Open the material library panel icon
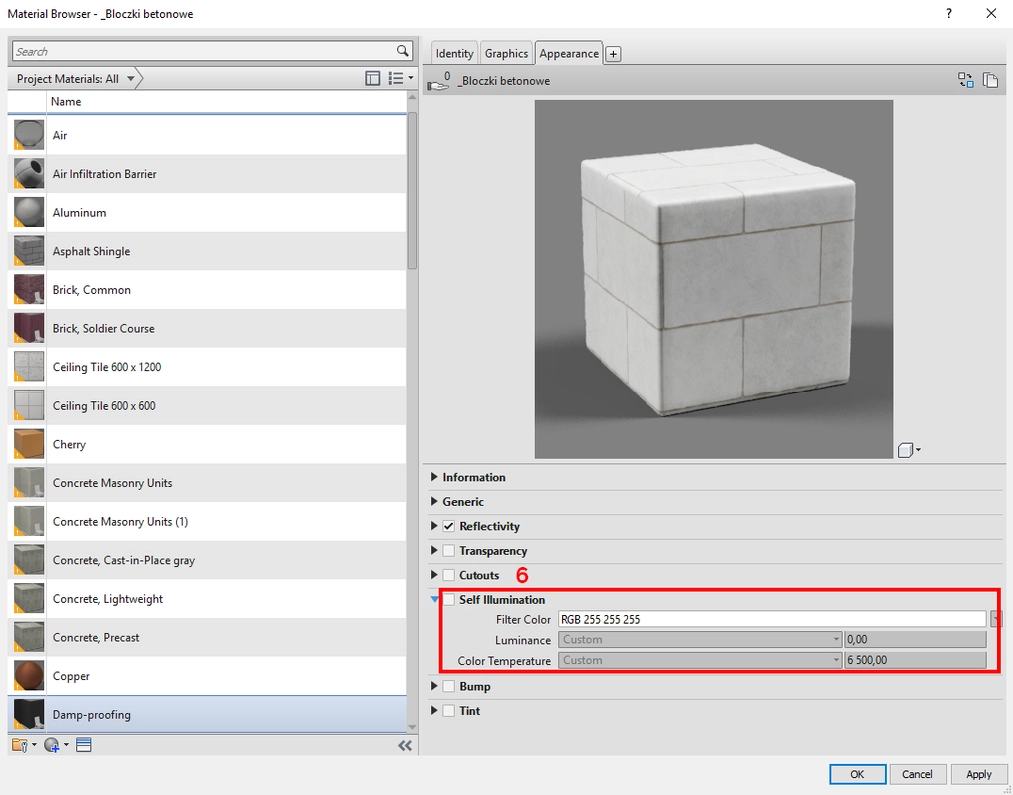The height and width of the screenshot is (795, 1013). coord(18,744)
